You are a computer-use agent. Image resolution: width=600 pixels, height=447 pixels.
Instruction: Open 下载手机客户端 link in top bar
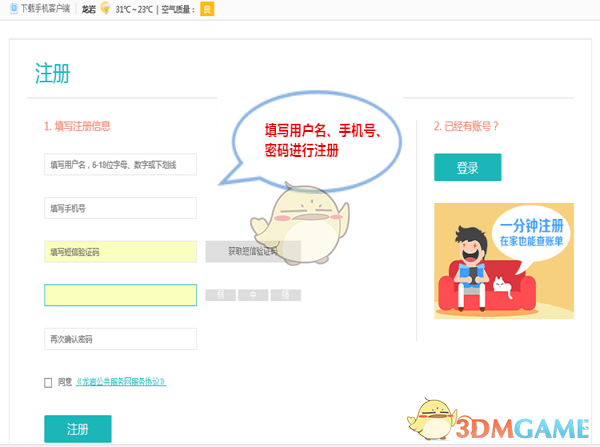pyautogui.click(x=46, y=9)
